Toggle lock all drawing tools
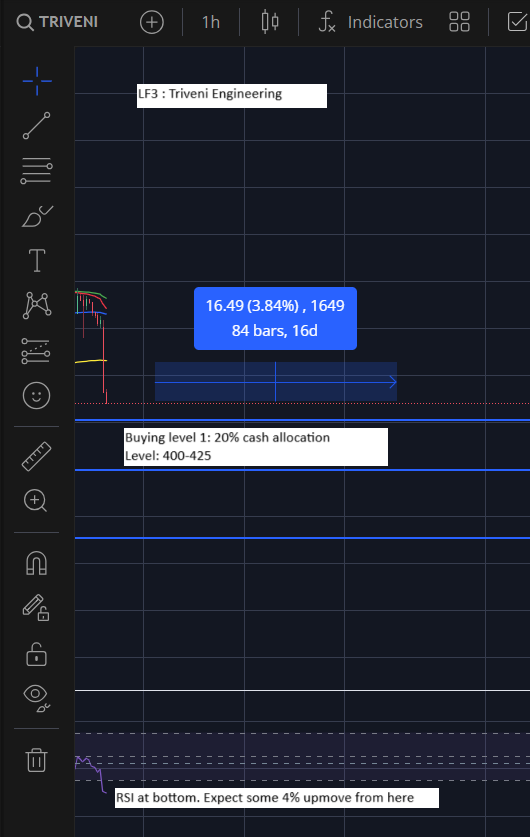Viewport: 530px width, 837px height. pyautogui.click(x=36, y=654)
